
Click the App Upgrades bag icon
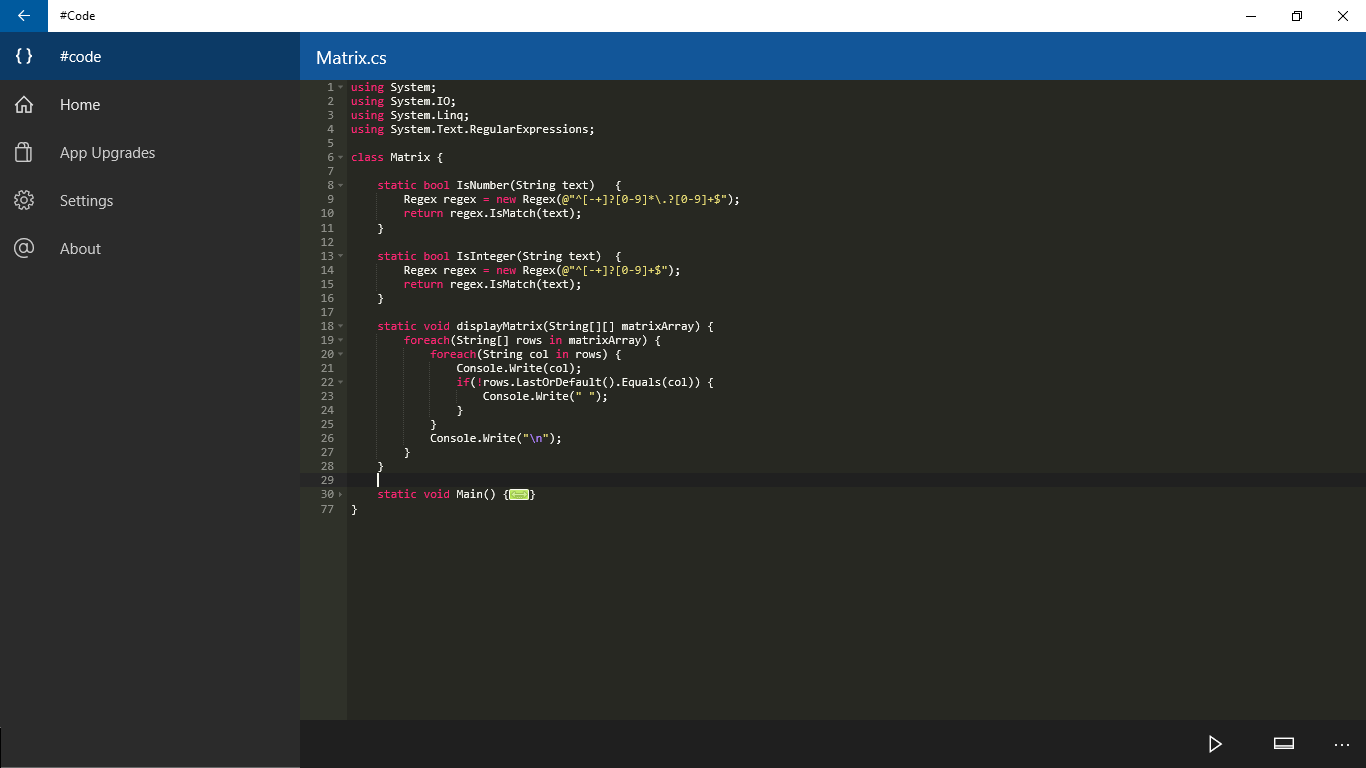24,152
